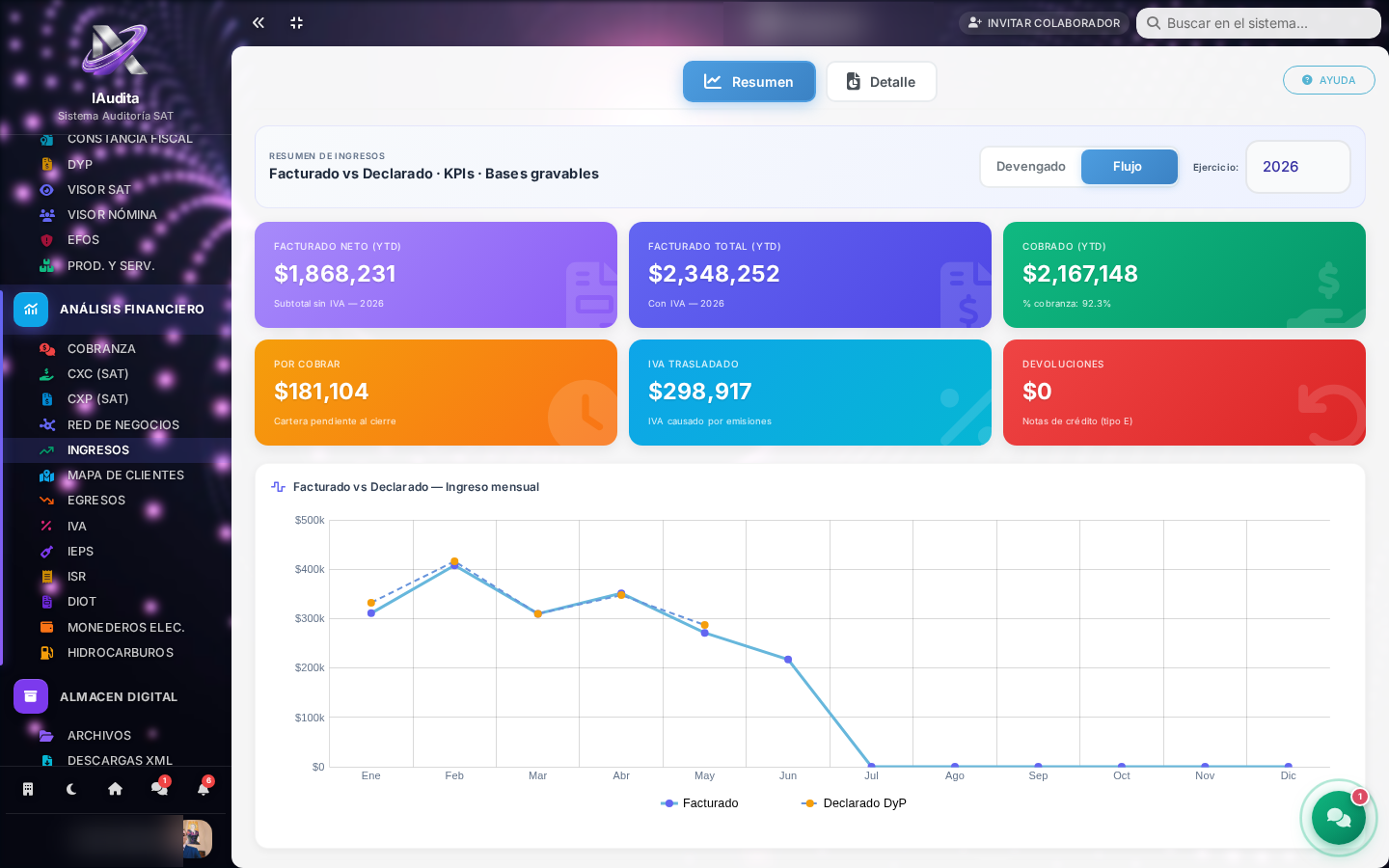The height and width of the screenshot is (868, 1389).
Task: Click Invitar Colaborador button
Action: 1044,23
